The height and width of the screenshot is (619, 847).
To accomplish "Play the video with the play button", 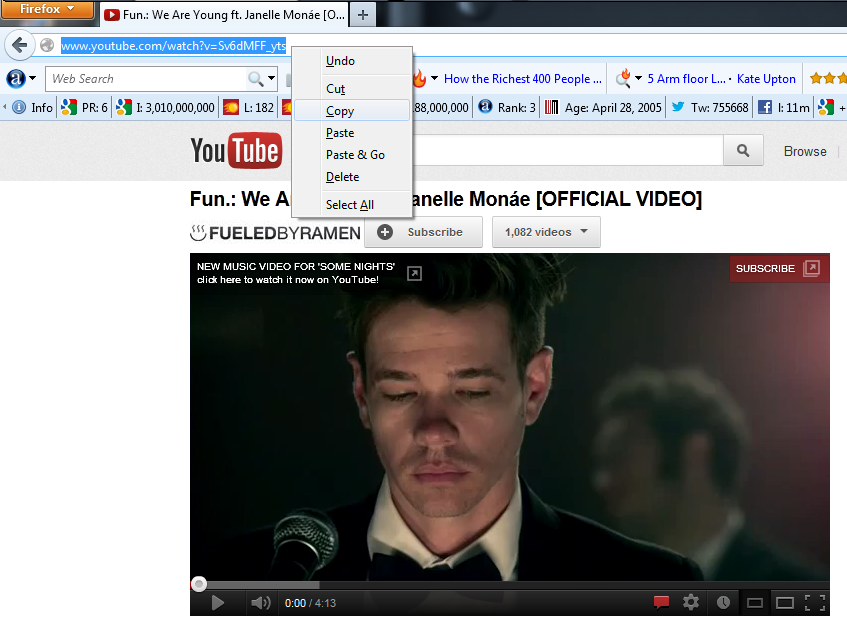I will coord(218,602).
